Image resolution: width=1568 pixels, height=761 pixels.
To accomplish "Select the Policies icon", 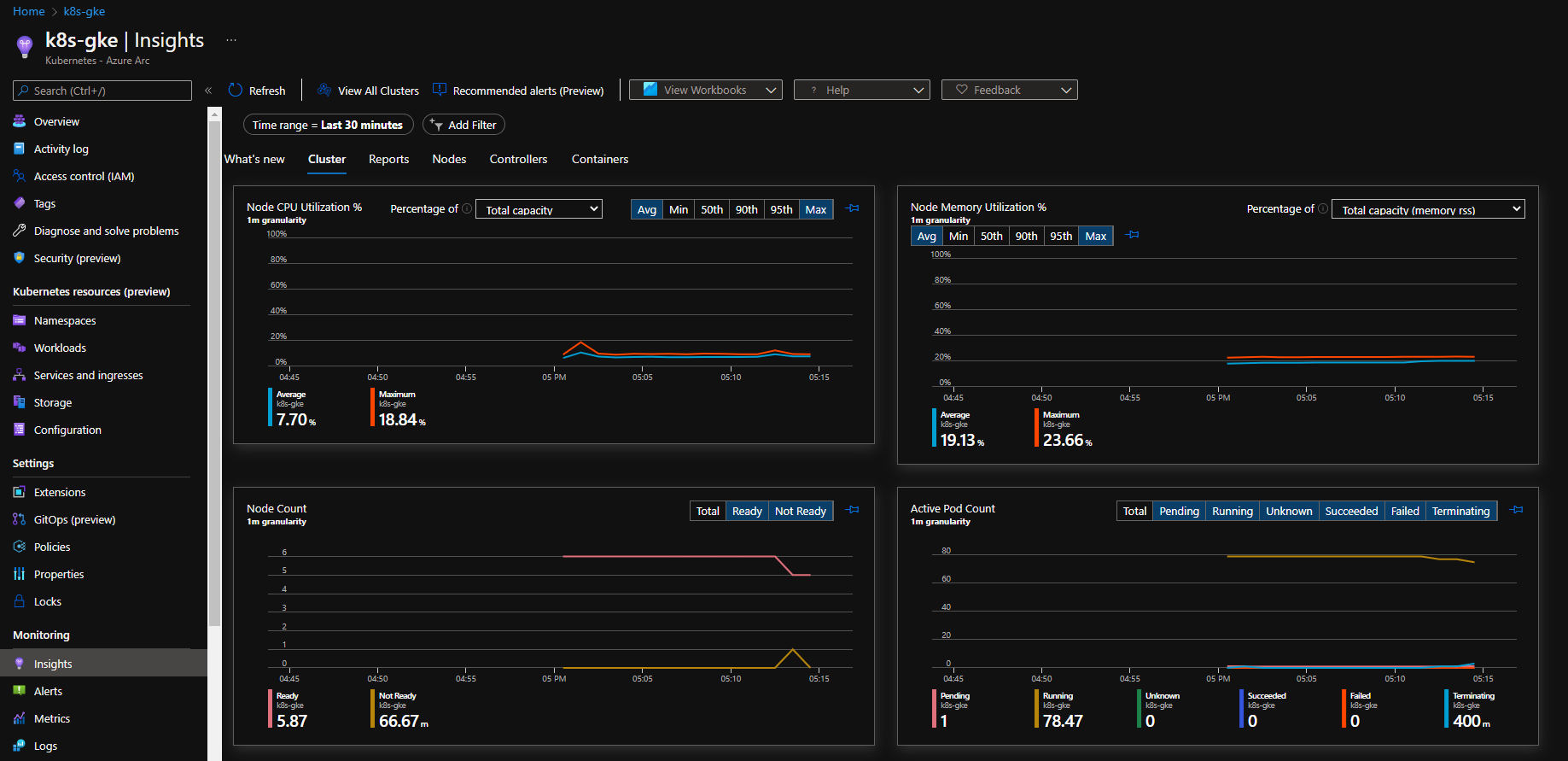I will coord(19,547).
